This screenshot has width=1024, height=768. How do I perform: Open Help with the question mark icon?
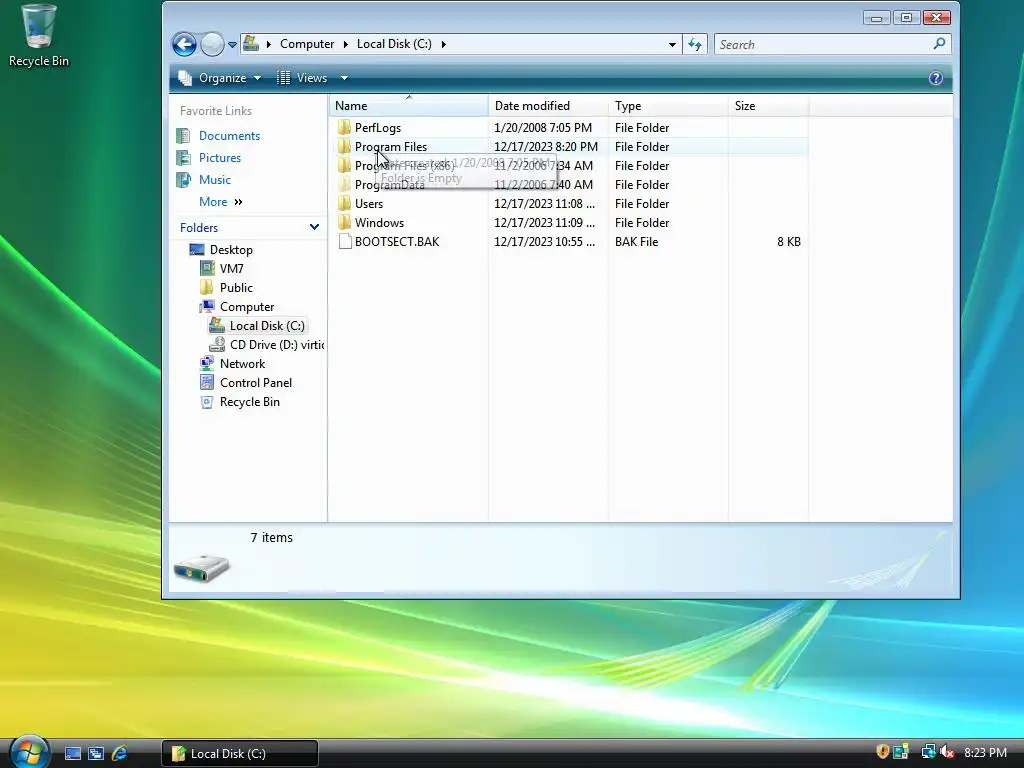[935, 78]
